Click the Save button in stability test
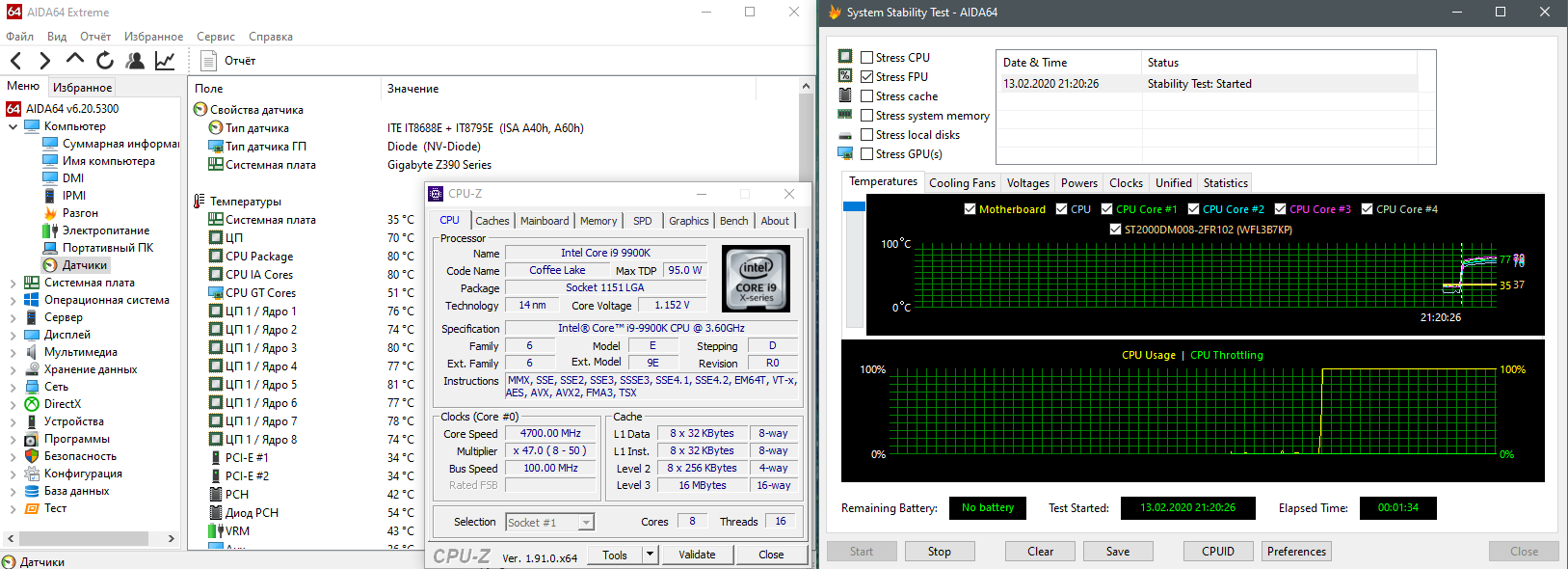The image size is (1568, 569). pos(1118,552)
